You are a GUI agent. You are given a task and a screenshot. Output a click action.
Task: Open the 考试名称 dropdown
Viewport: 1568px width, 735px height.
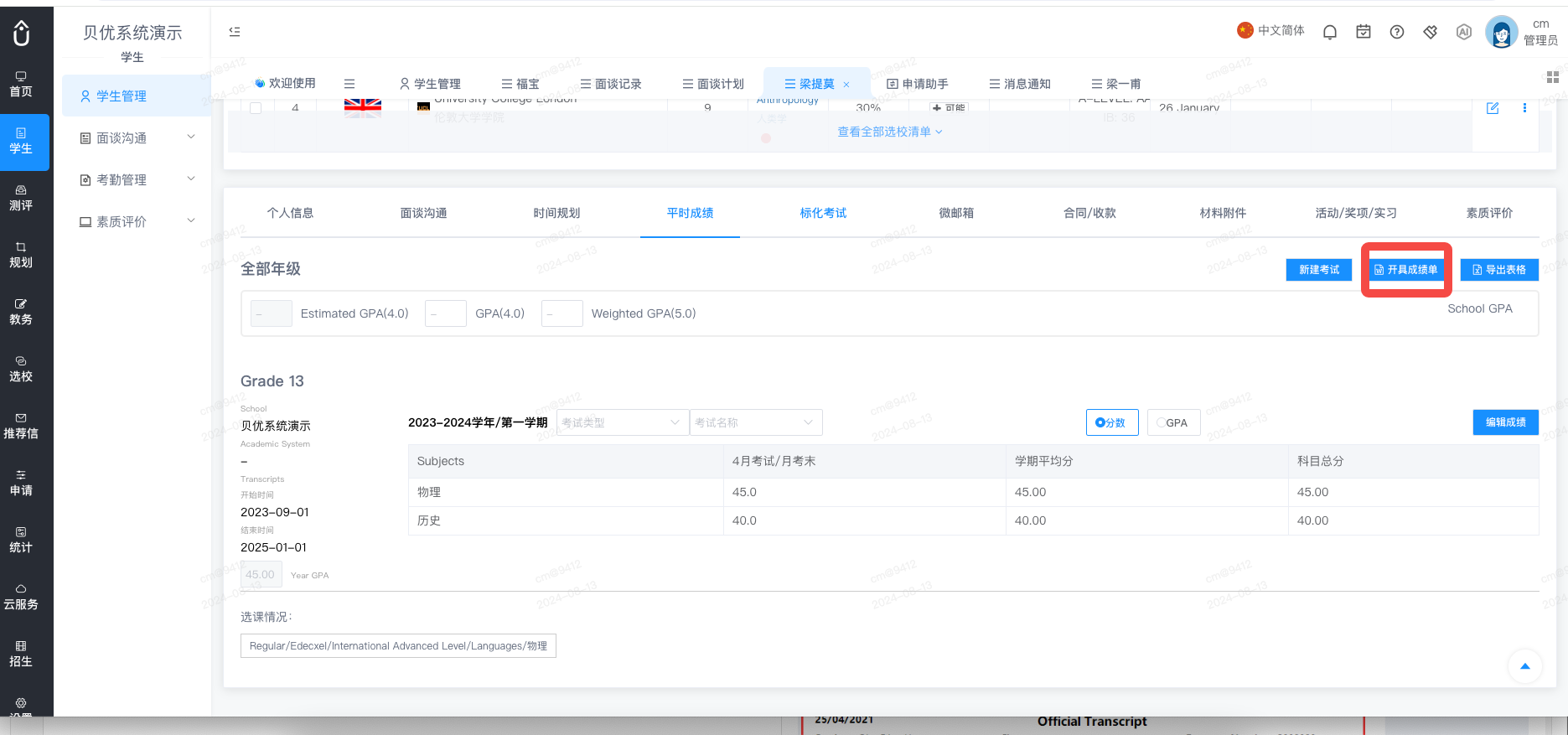coord(756,422)
